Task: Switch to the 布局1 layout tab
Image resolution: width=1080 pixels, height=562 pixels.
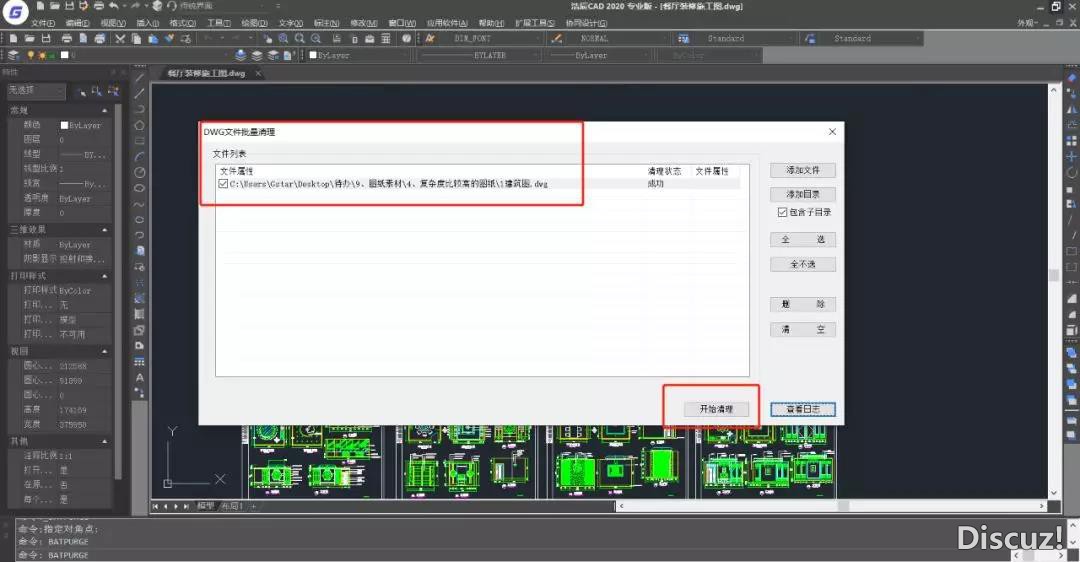Action: click(231, 507)
